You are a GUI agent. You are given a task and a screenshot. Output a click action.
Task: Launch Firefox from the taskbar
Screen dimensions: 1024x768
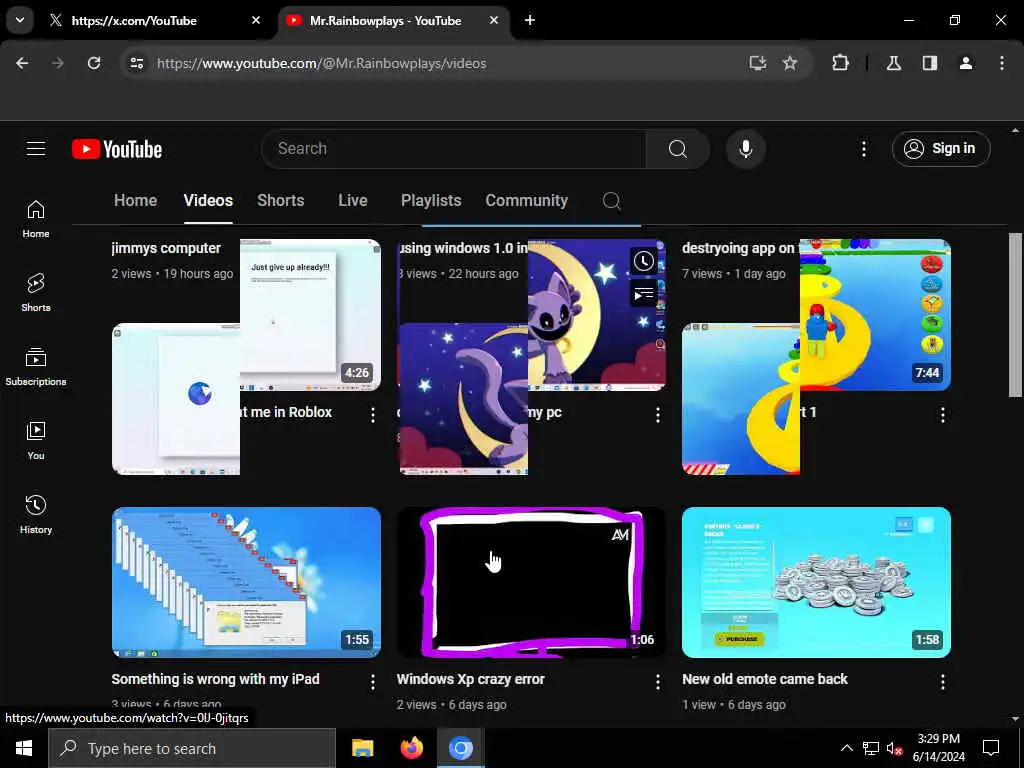[x=411, y=748]
